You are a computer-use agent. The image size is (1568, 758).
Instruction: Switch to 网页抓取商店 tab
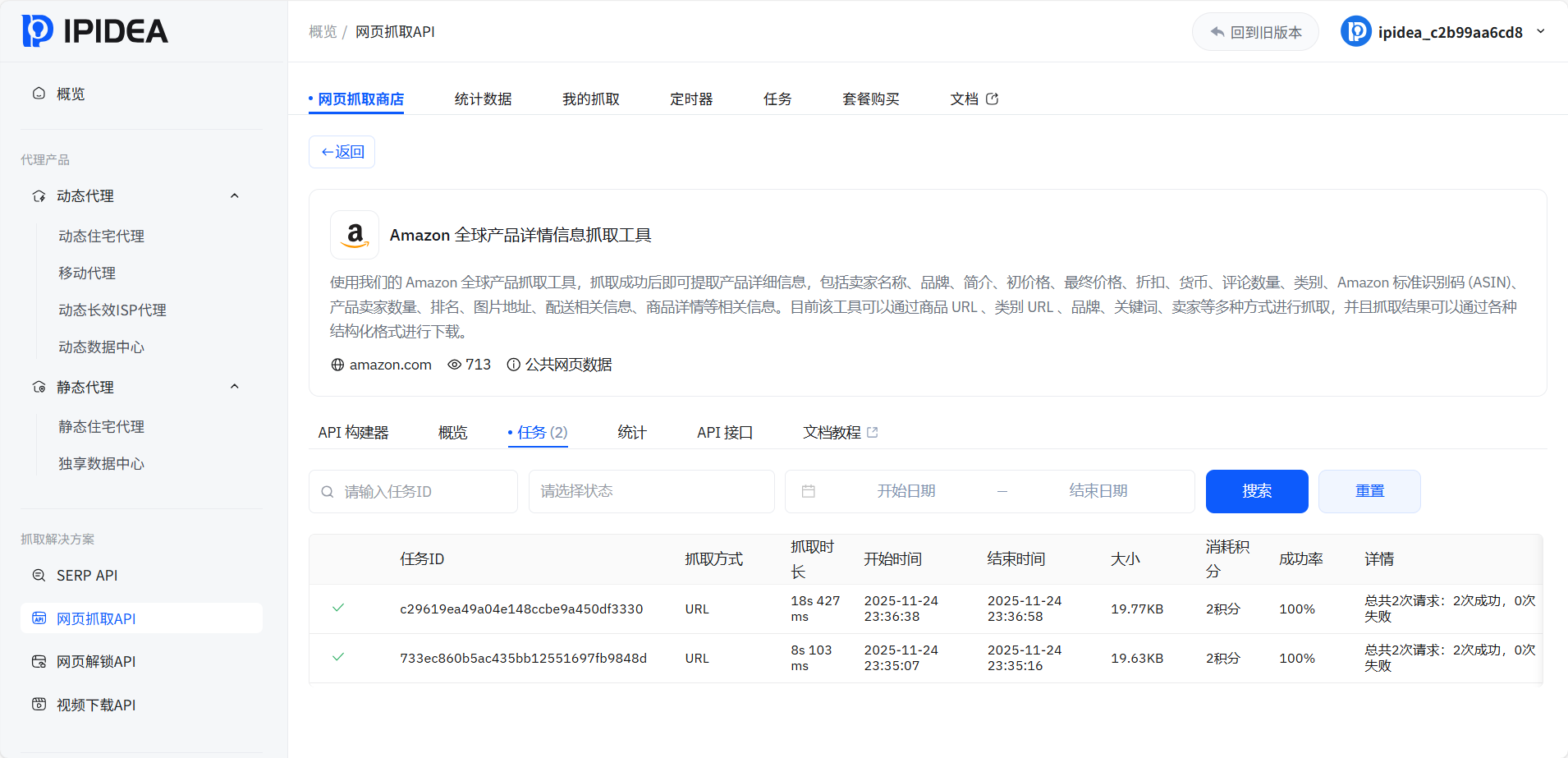[x=356, y=99]
